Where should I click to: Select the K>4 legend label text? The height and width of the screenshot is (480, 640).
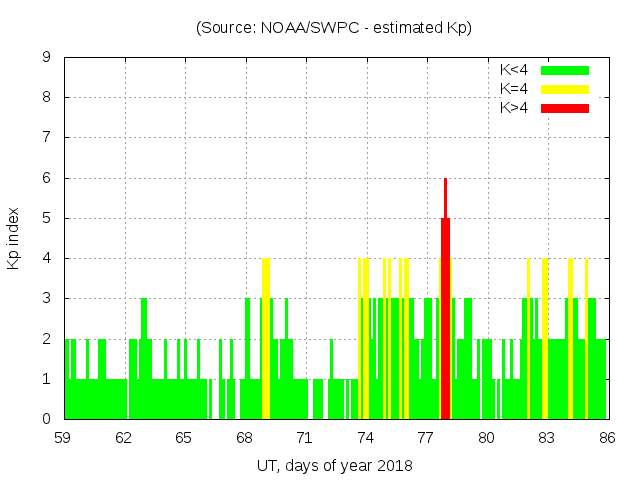click(514, 108)
